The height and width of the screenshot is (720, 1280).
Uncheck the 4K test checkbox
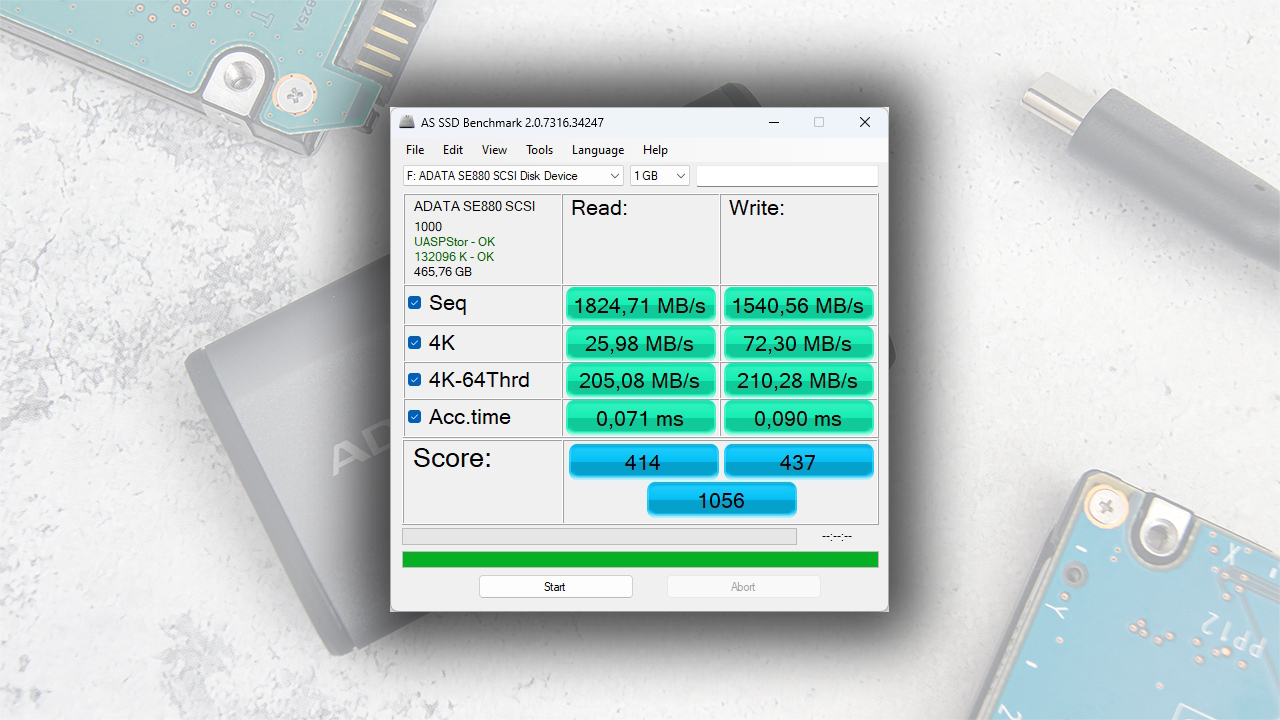pyautogui.click(x=414, y=343)
